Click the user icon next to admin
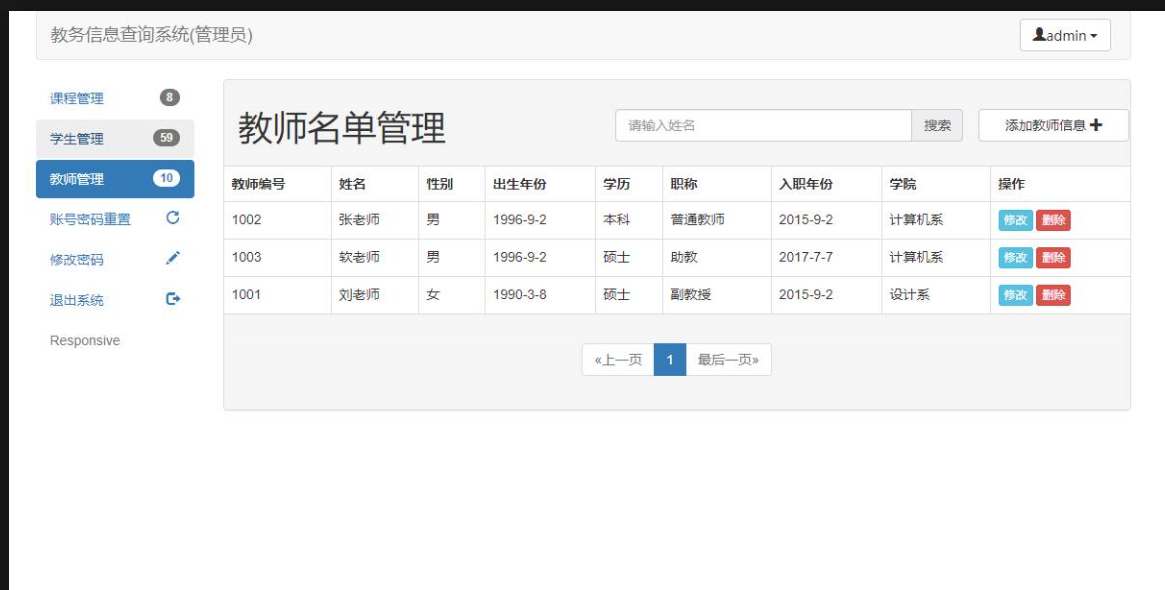Image resolution: width=1165 pixels, height=590 pixels. (x=1039, y=34)
